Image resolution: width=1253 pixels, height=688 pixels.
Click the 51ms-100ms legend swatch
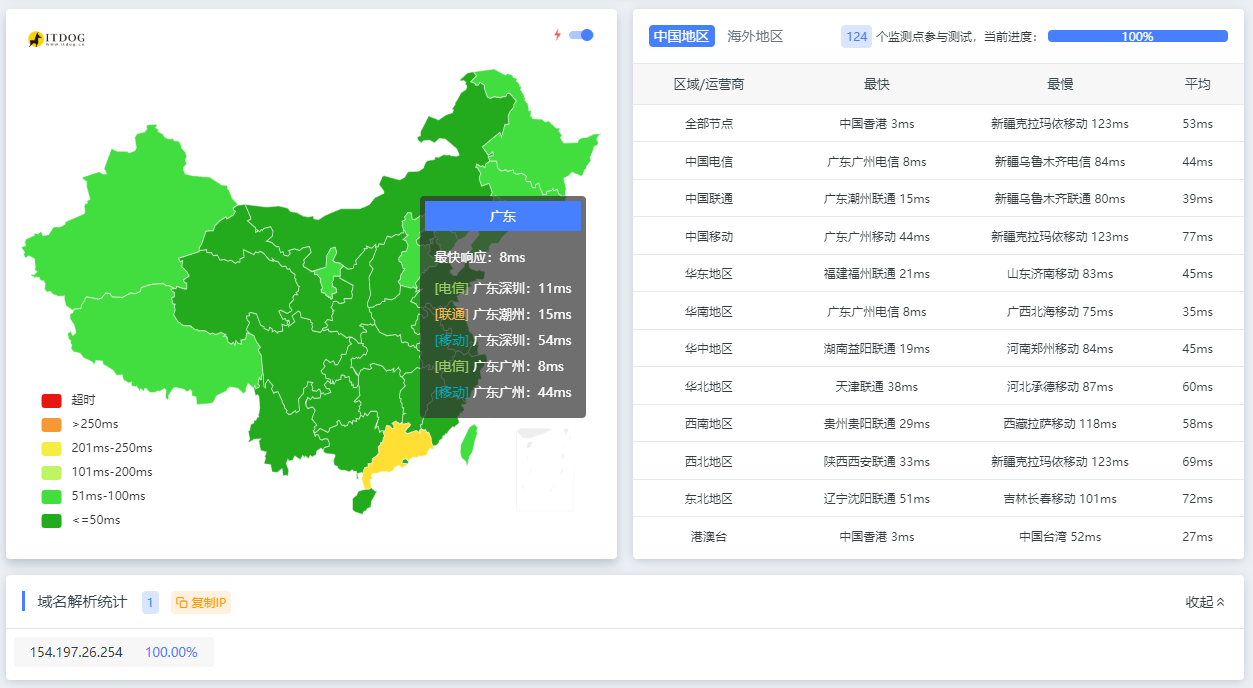(x=51, y=496)
